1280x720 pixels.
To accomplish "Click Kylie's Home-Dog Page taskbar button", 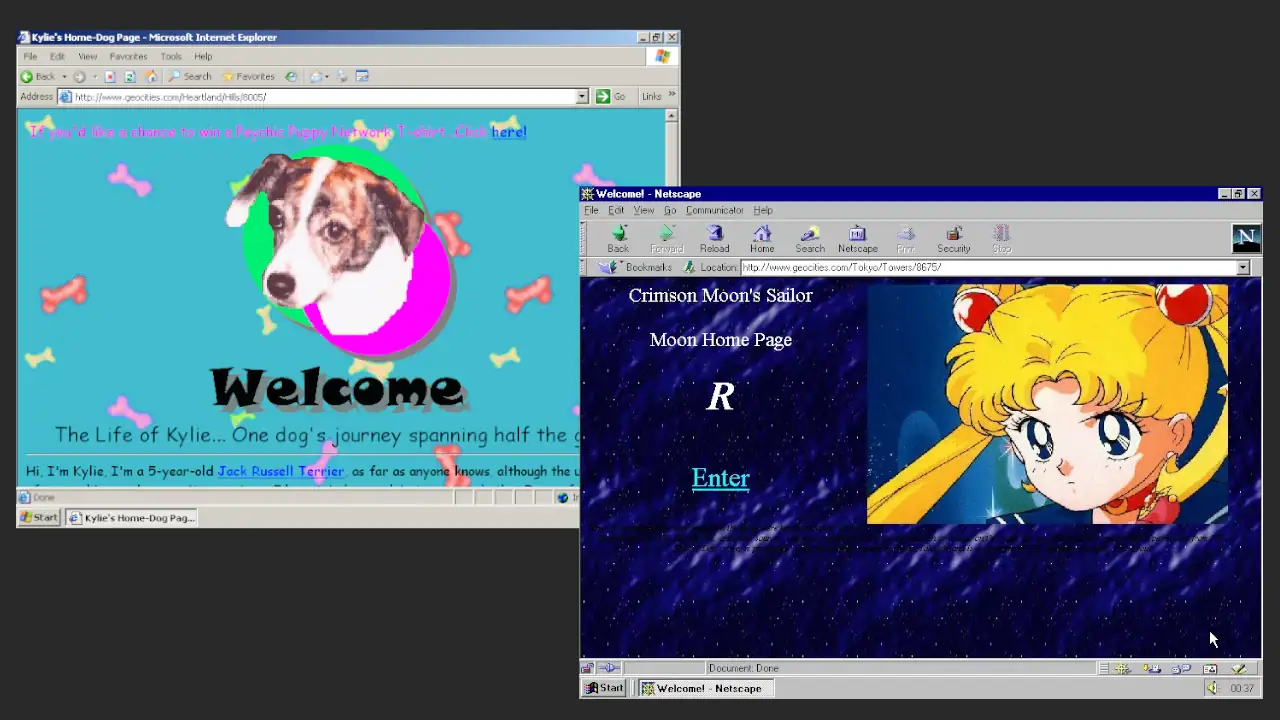I will (131, 517).
